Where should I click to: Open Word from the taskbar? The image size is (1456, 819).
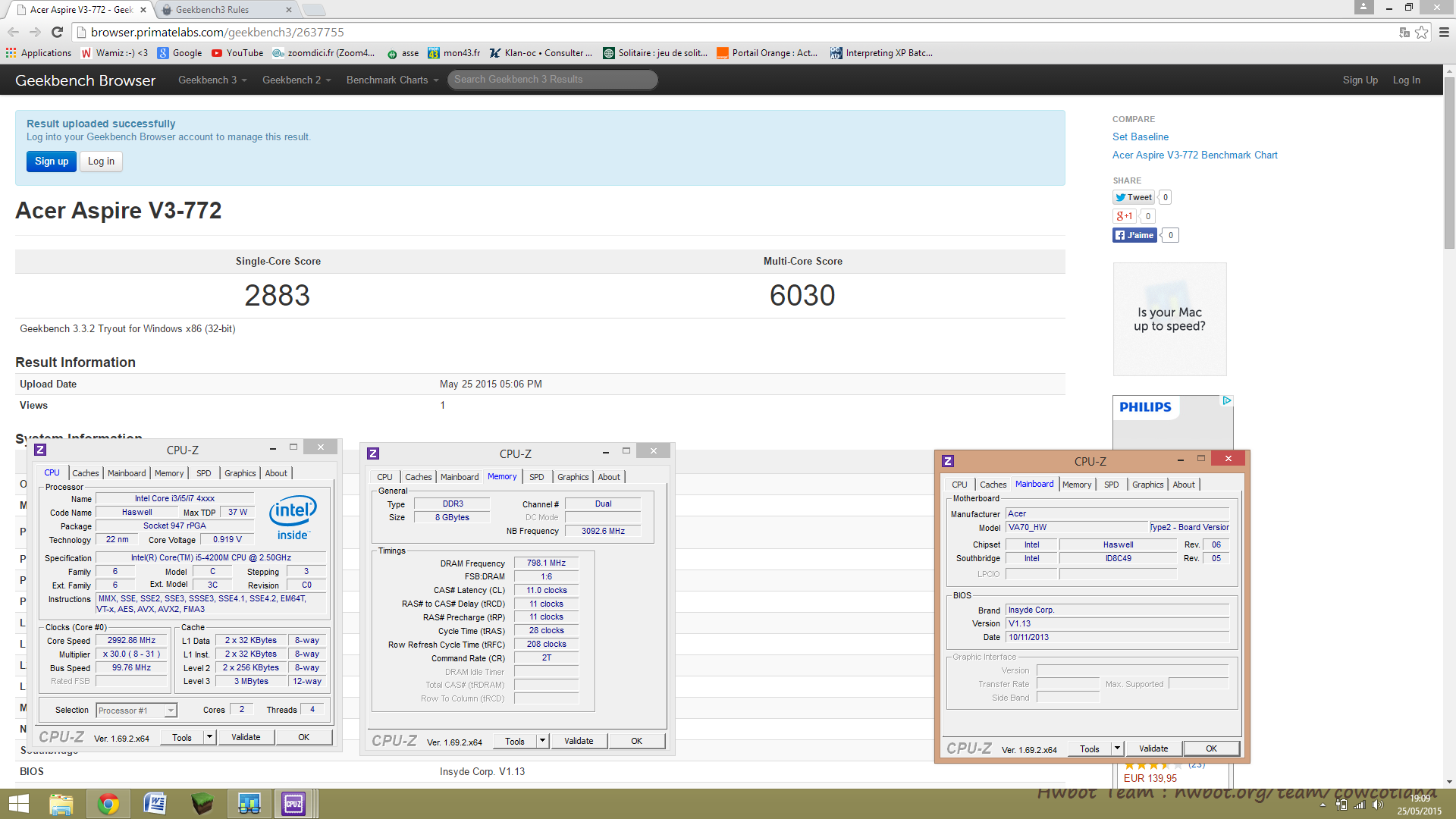pos(155,804)
